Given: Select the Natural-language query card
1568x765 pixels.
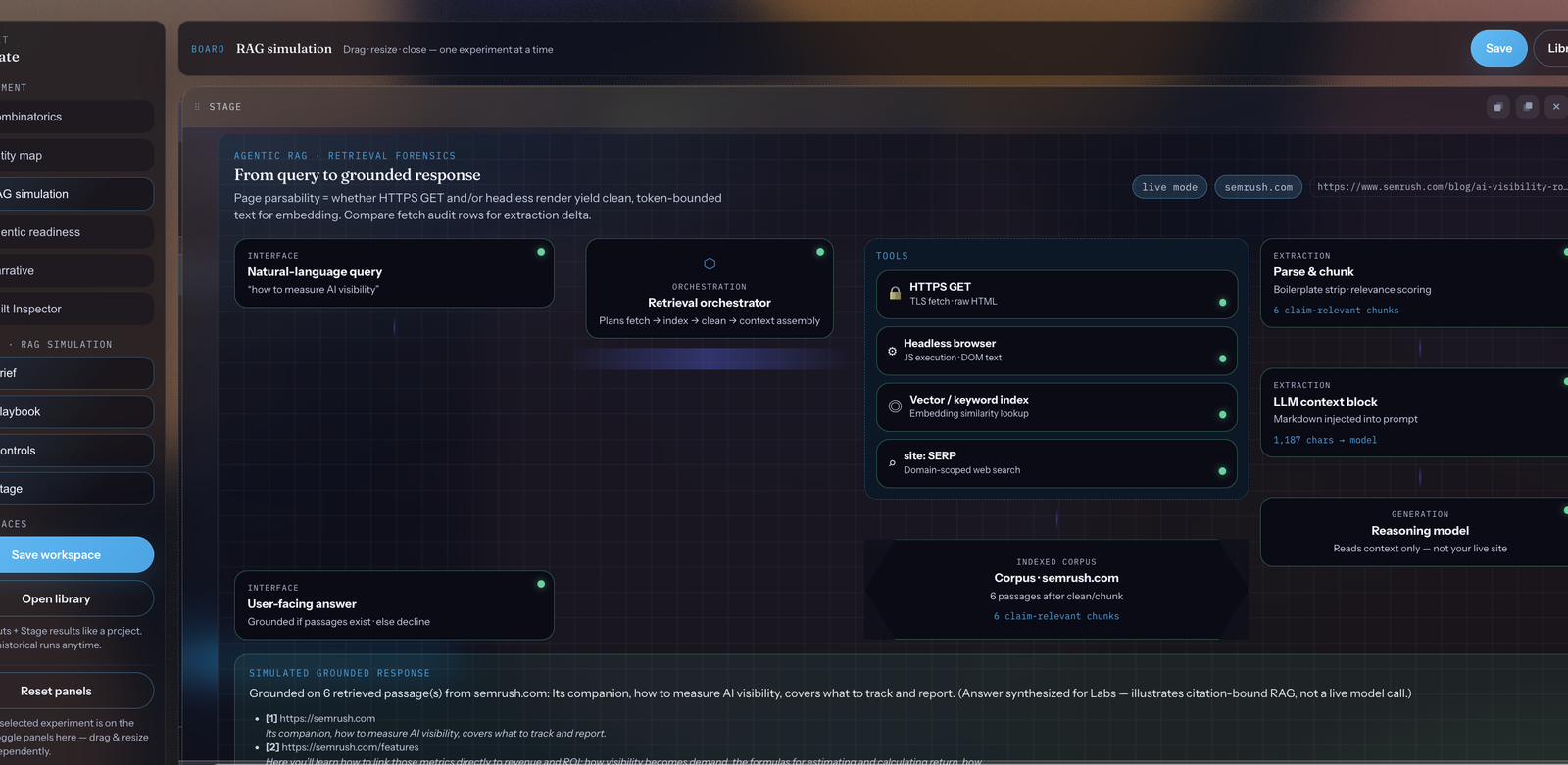Looking at the screenshot, I should point(394,273).
